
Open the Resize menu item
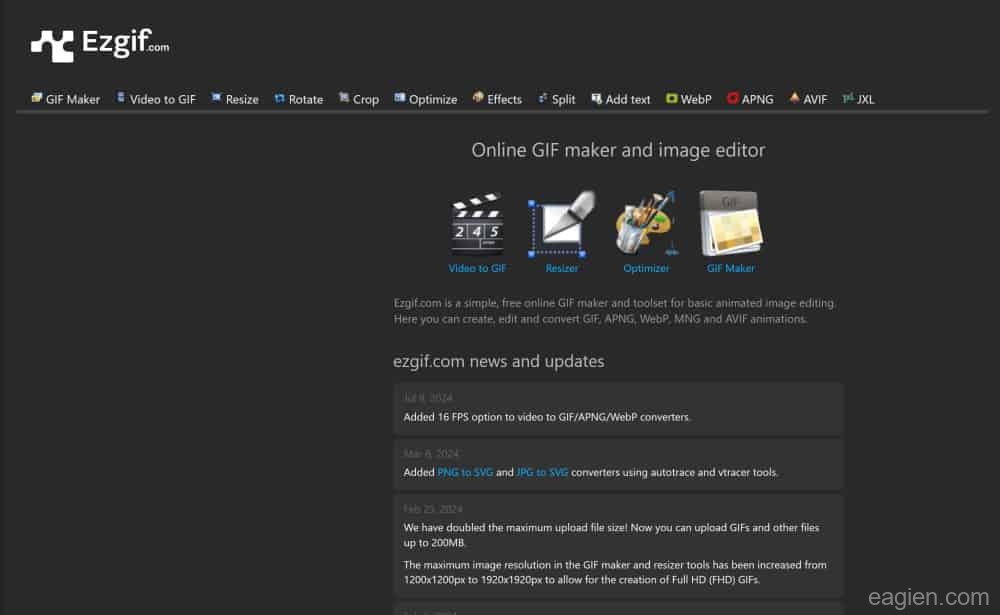click(234, 99)
